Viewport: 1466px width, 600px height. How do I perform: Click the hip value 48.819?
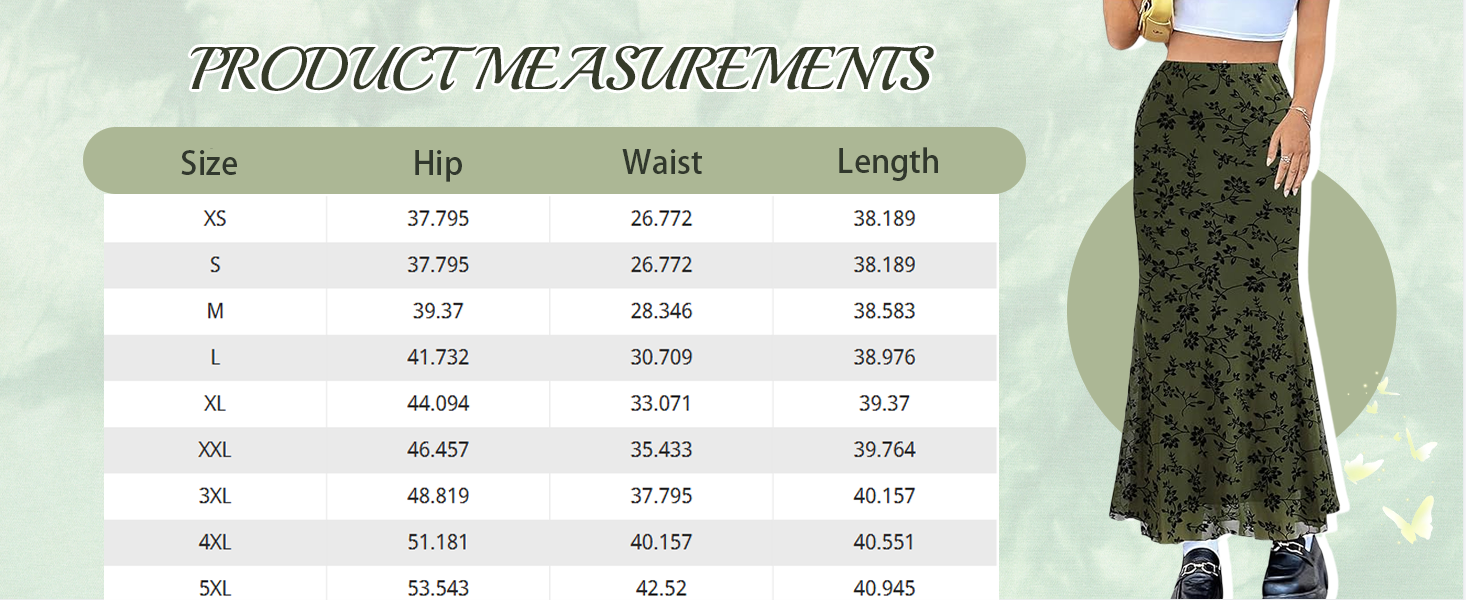(438, 496)
